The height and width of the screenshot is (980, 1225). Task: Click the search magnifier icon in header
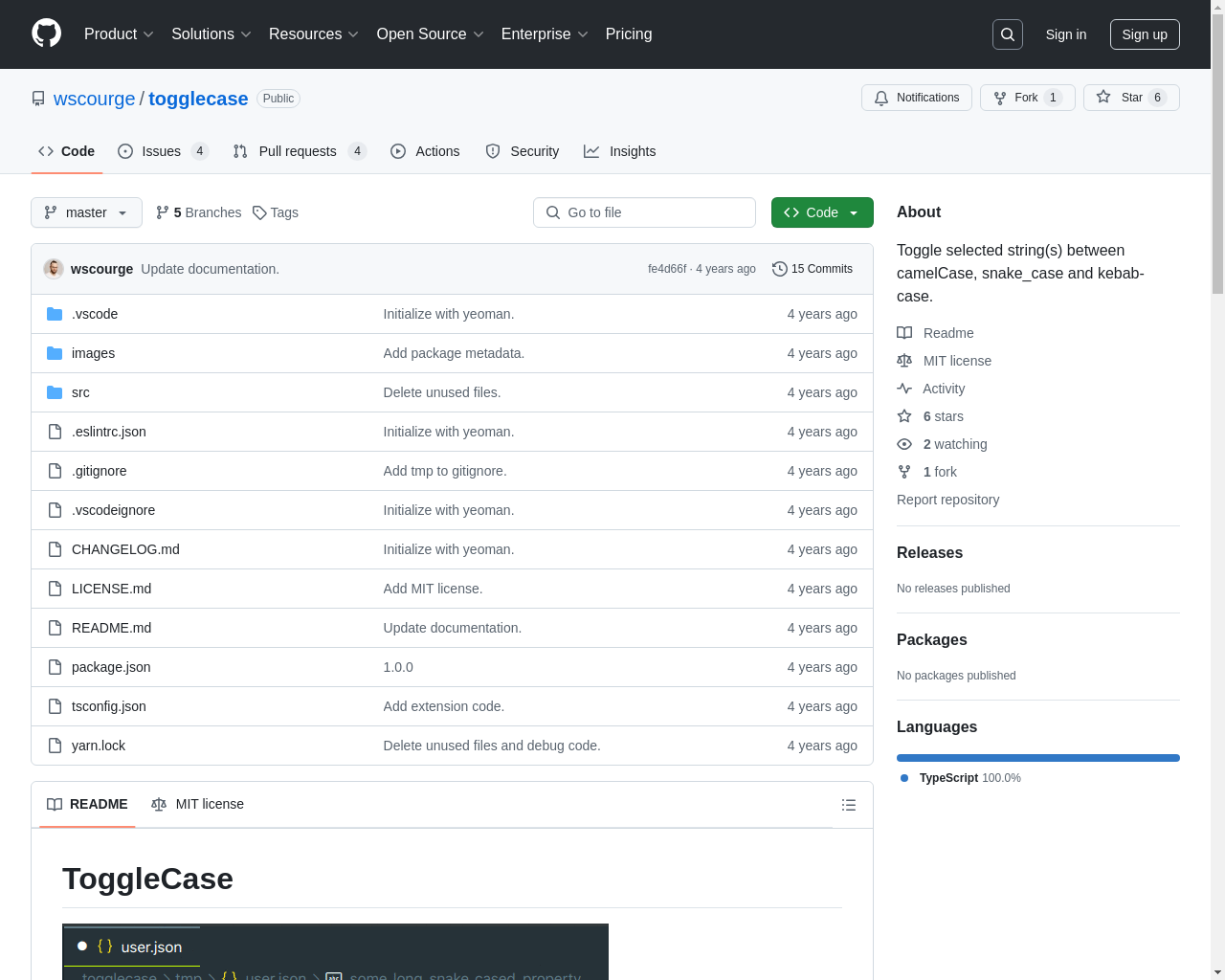[x=1008, y=34]
